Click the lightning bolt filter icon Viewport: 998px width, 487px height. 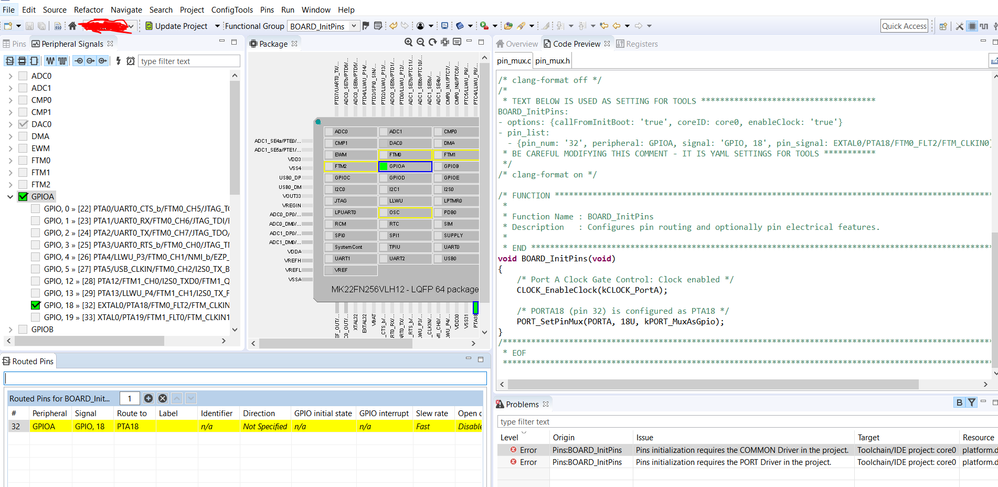117,61
